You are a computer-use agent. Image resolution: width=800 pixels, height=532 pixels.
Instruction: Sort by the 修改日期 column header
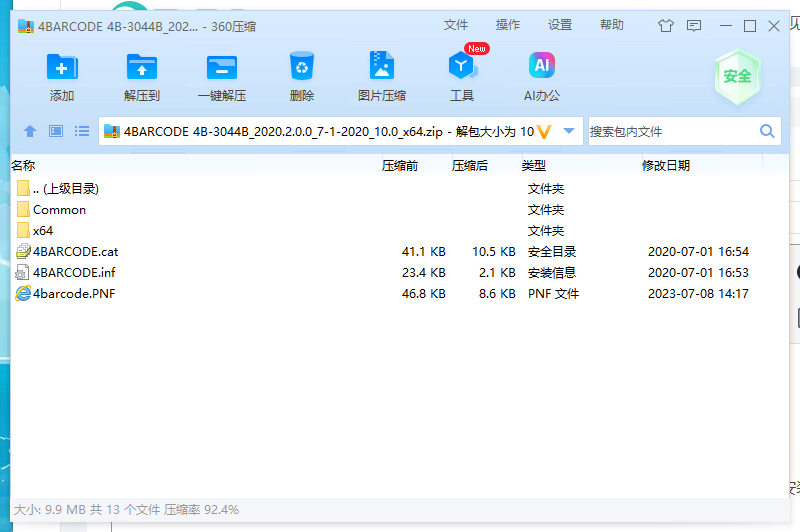[666, 166]
